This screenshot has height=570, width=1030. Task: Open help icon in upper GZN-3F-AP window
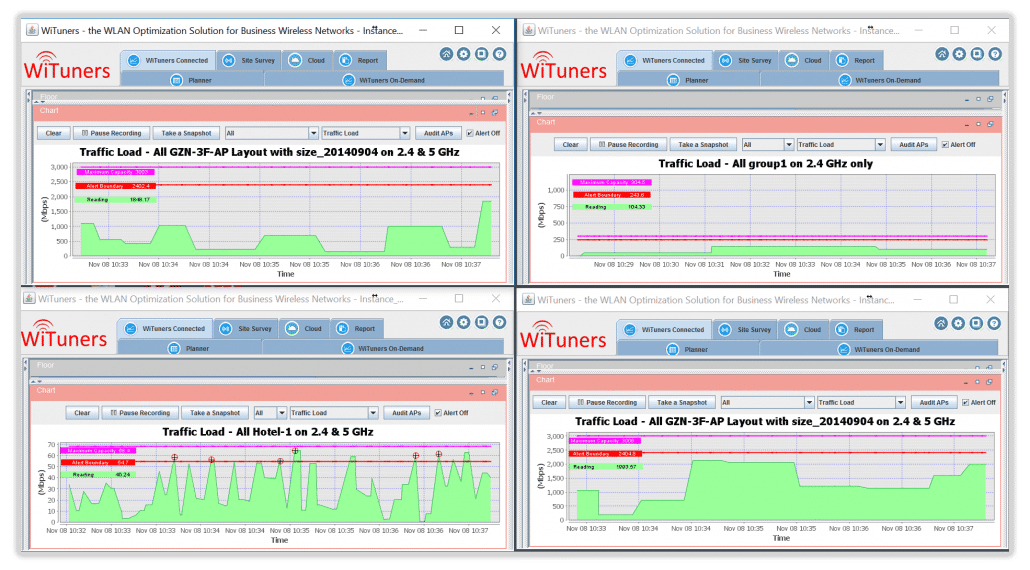pyautogui.click(x=499, y=54)
